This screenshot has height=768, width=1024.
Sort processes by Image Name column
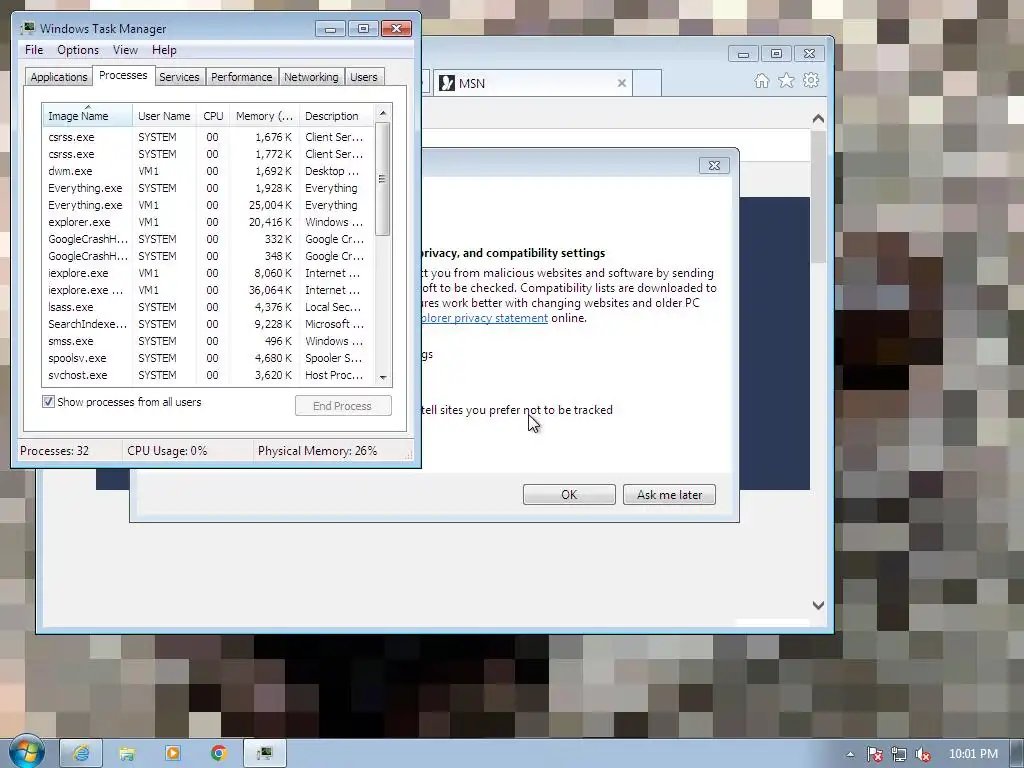tap(88, 116)
